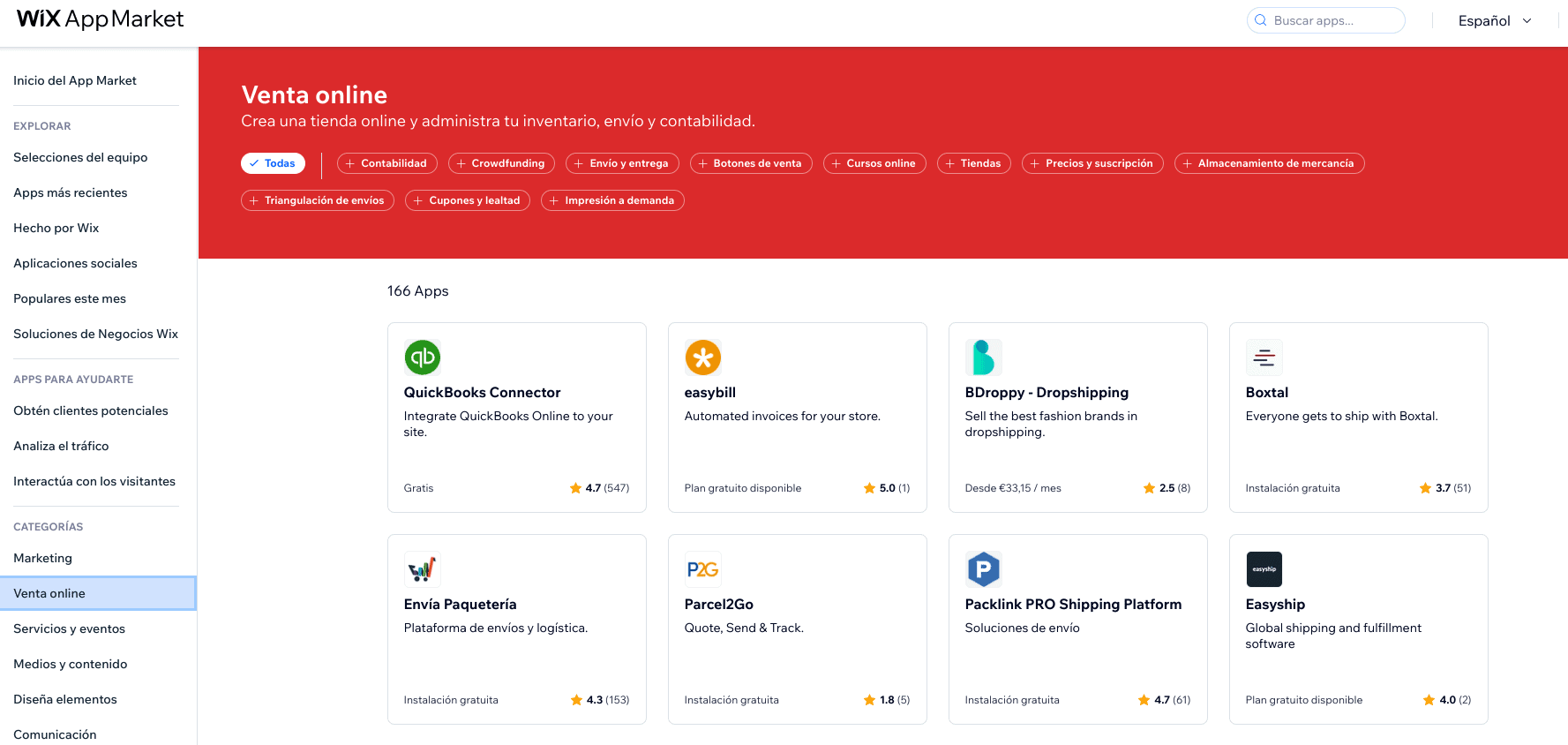This screenshot has width=1568, height=745.
Task: Toggle the Impresión a demanda filter
Action: click(x=612, y=200)
